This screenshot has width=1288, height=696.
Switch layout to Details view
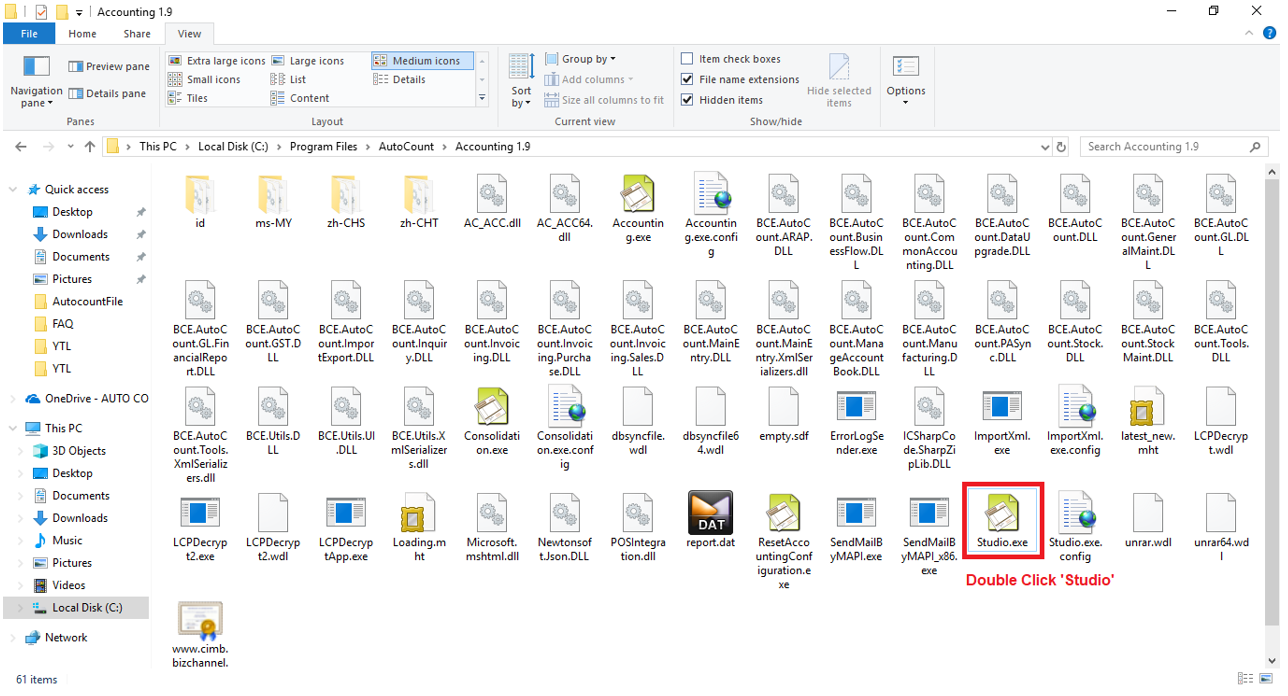pos(400,80)
